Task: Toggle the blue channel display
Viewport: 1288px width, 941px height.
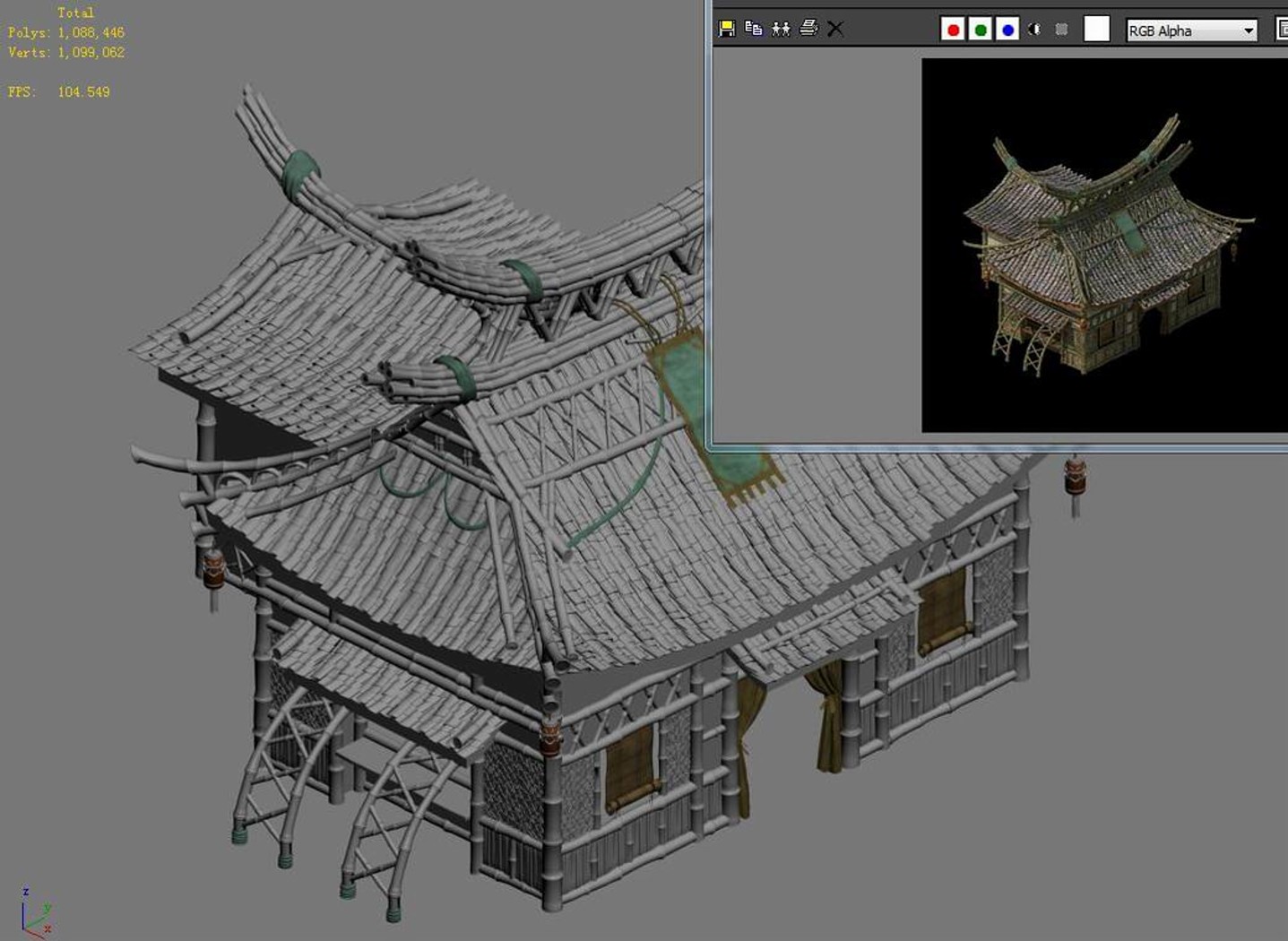Action: click(x=1007, y=30)
